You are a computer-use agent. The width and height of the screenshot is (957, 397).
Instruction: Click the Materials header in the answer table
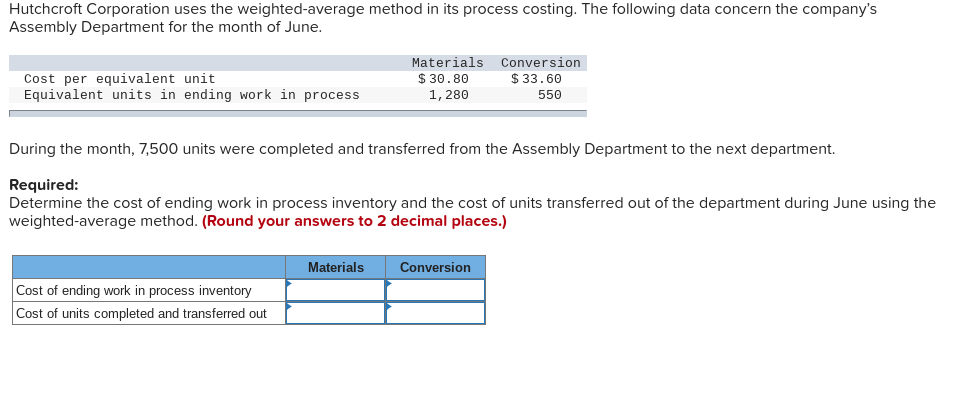[x=336, y=268]
